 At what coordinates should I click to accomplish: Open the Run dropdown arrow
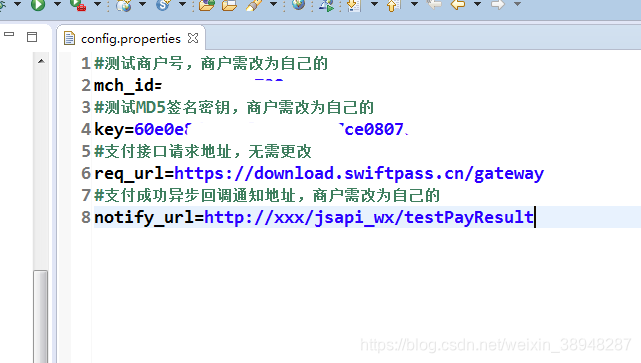(x=57, y=4)
